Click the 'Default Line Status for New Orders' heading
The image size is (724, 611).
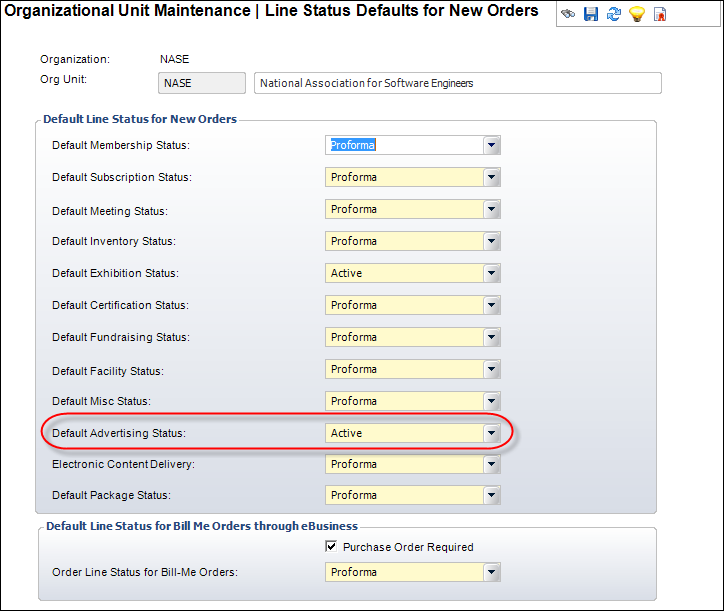(140, 119)
